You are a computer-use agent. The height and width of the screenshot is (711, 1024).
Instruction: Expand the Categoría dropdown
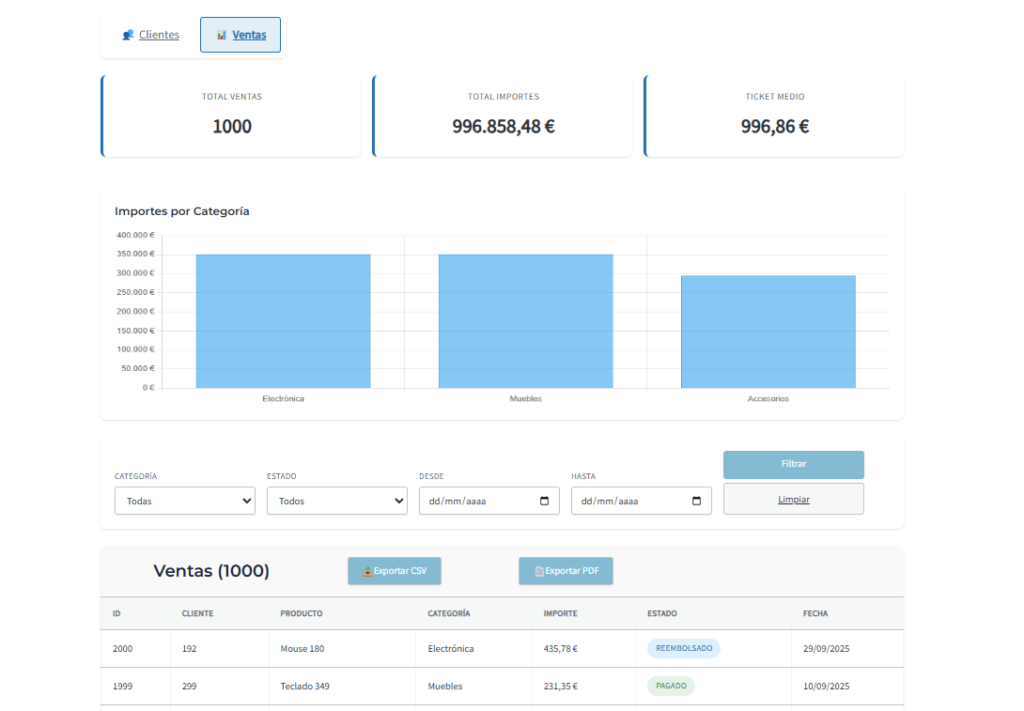point(185,501)
